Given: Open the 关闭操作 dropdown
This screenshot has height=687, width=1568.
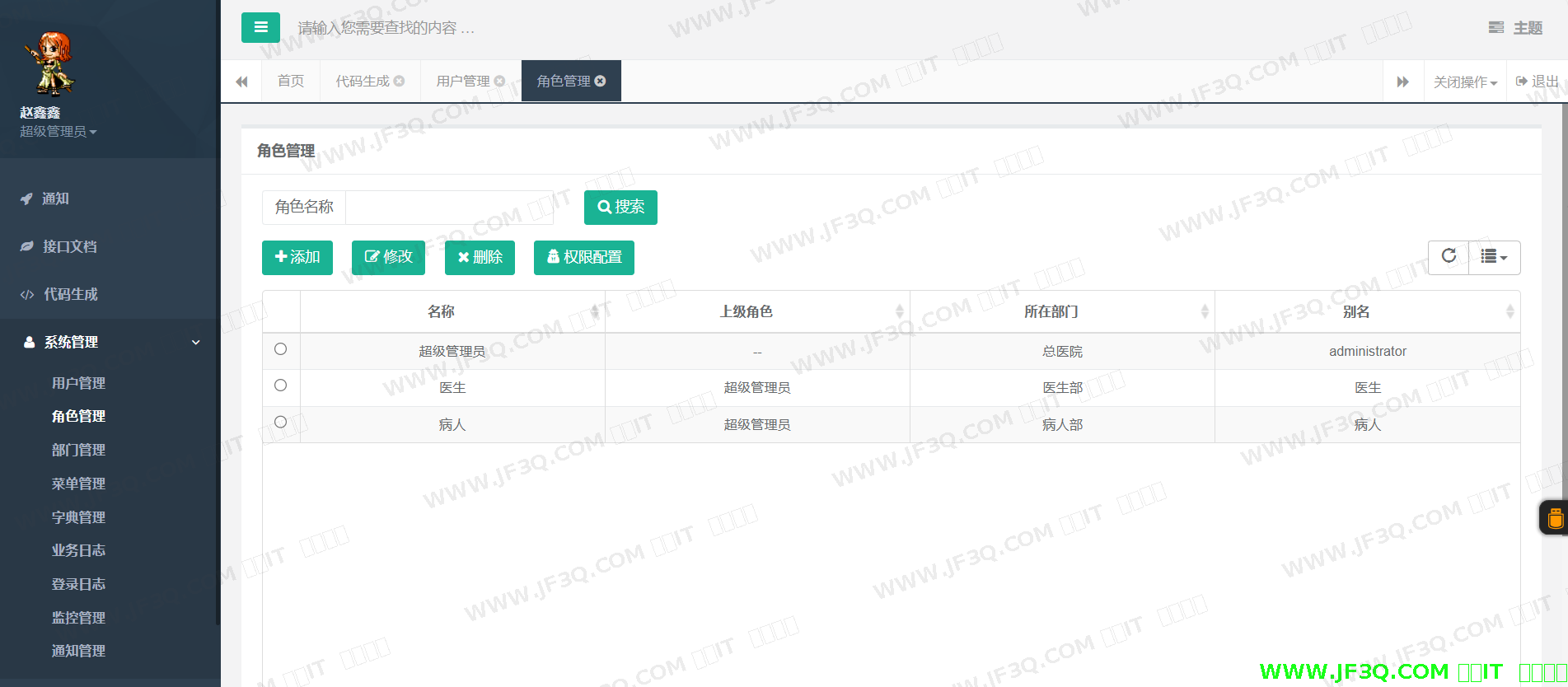Looking at the screenshot, I should click(x=1465, y=82).
